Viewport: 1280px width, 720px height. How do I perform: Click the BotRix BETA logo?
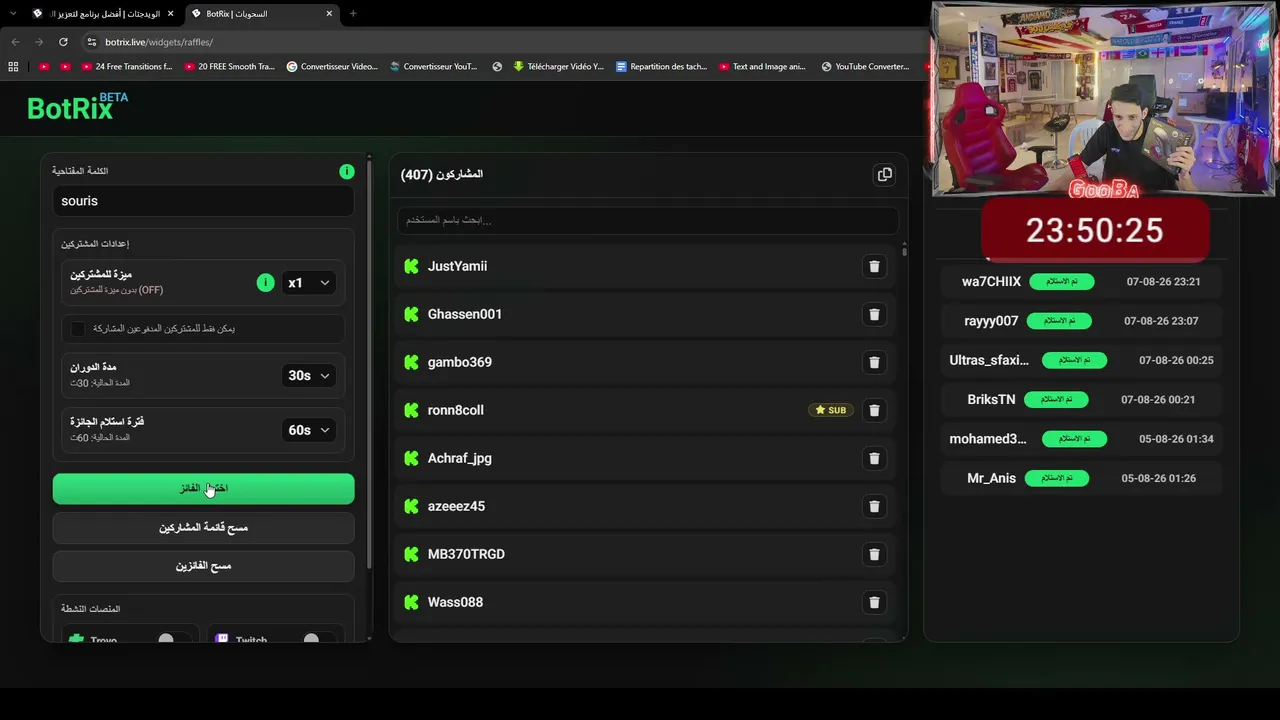tap(77, 107)
